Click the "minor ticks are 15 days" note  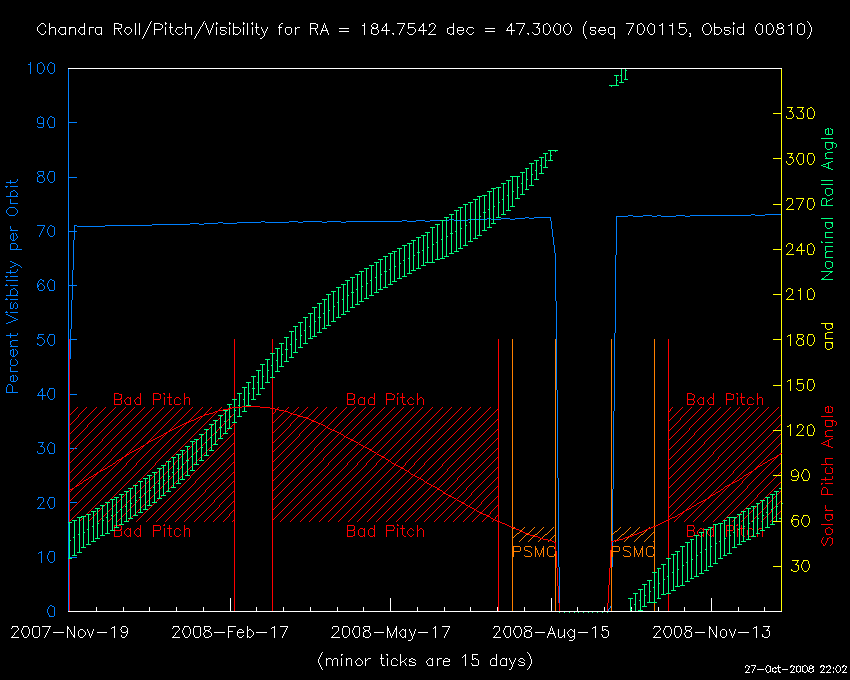pos(424,661)
